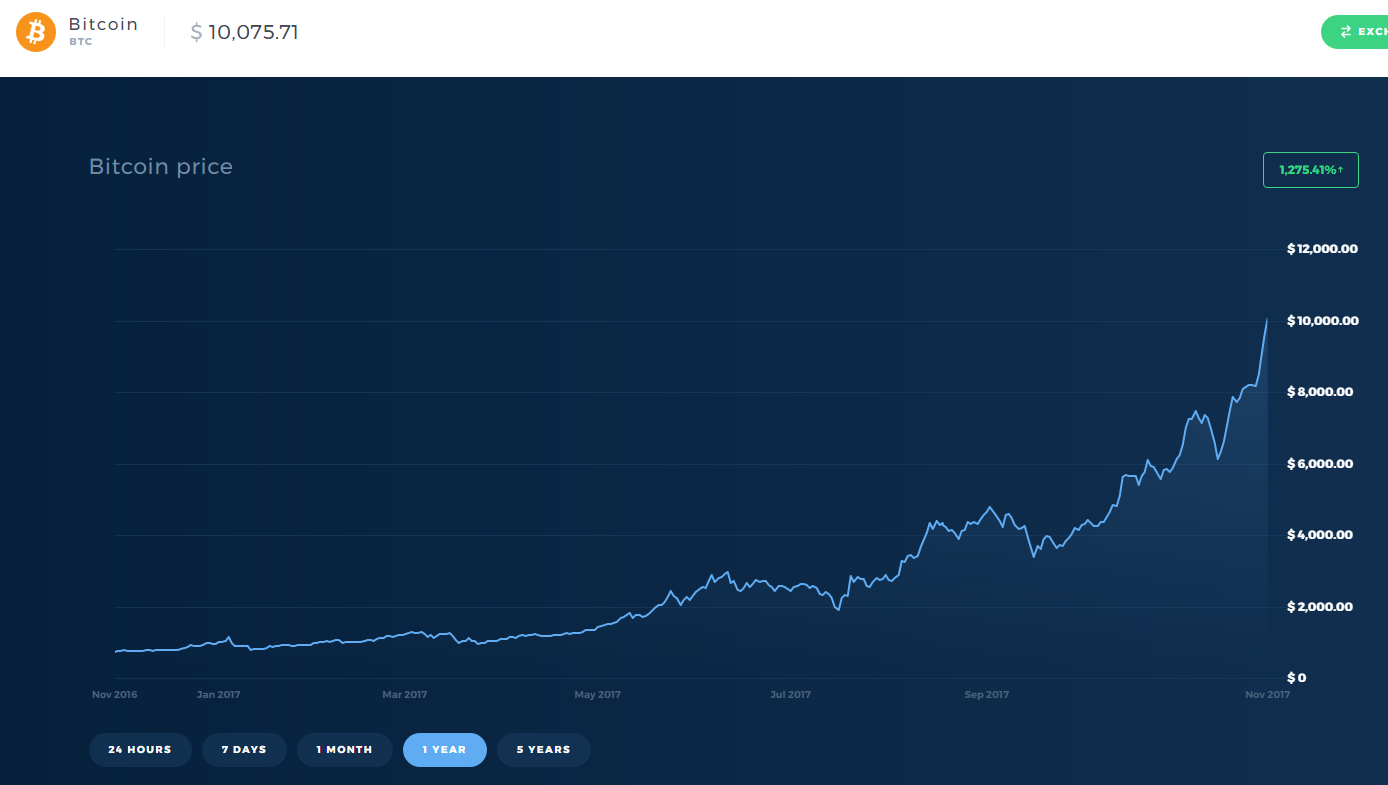The image size is (1388, 785).
Task: Switch chart to 1 MONTH range
Action: pyautogui.click(x=344, y=750)
